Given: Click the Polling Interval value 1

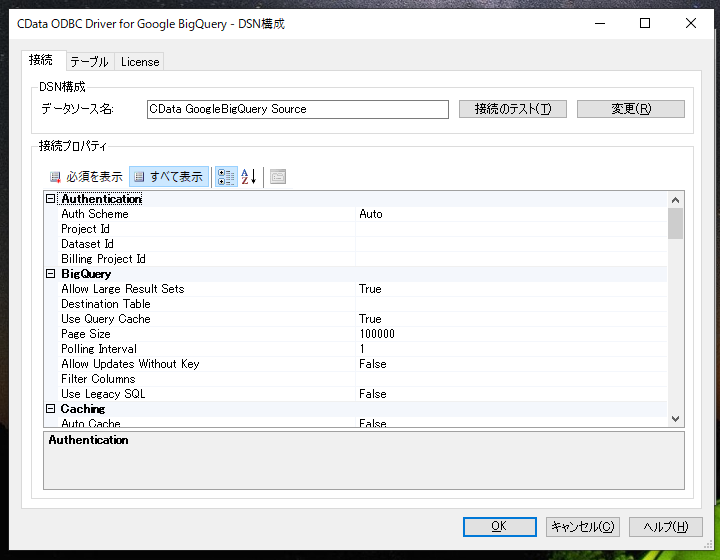Looking at the screenshot, I should coord(362,349).
